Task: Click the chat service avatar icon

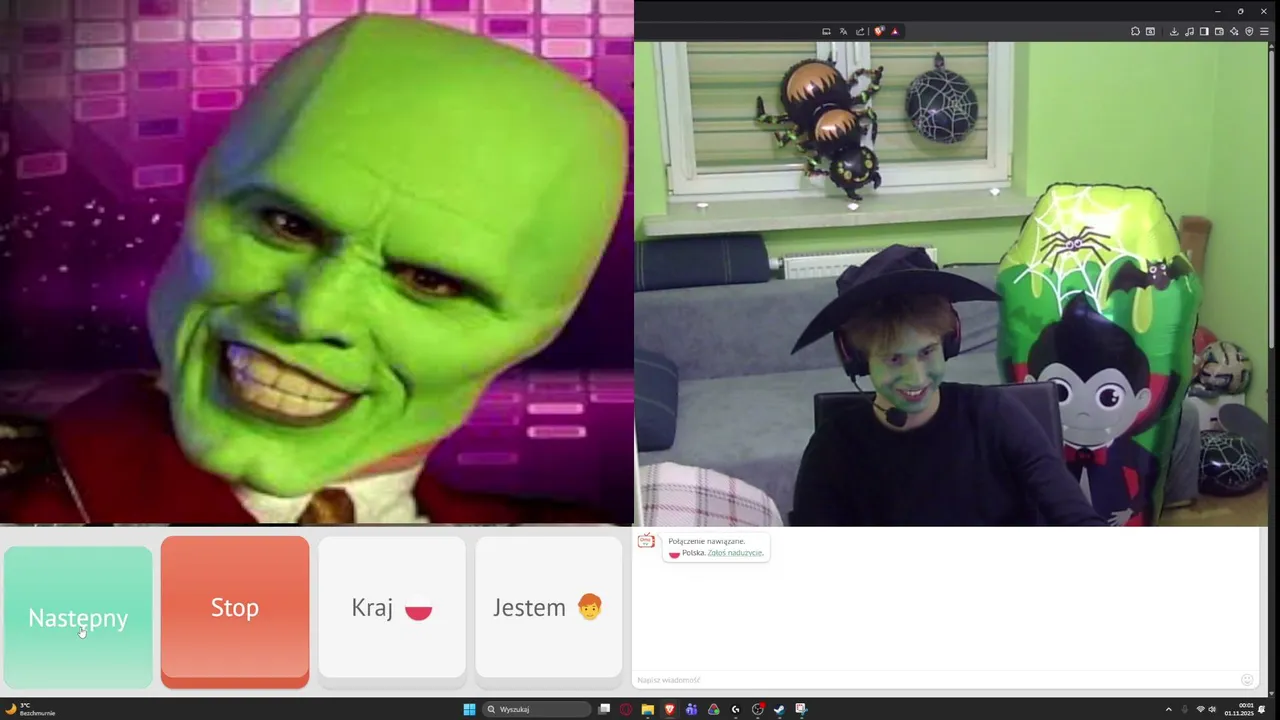Action: pyautogui.click(x=647, y=541)
